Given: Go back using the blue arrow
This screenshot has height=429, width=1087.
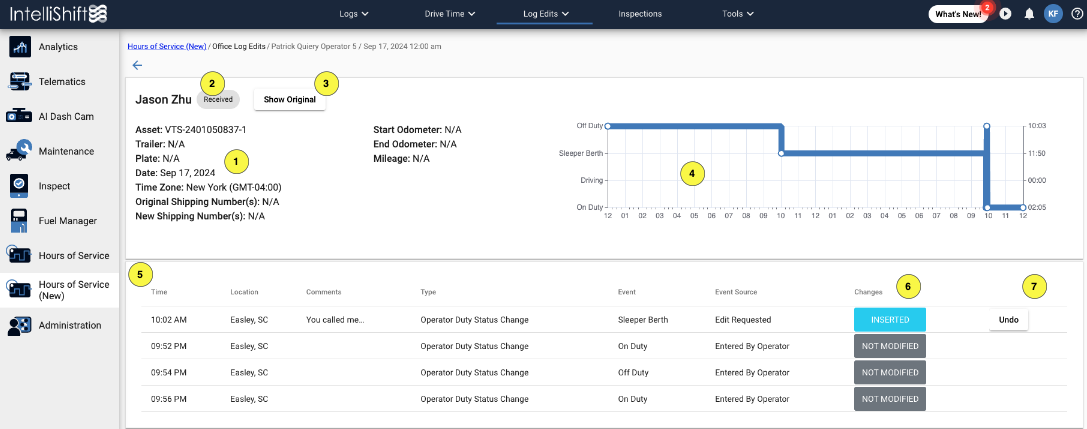Looking at the screenshot, I should [x=137, y=65].
